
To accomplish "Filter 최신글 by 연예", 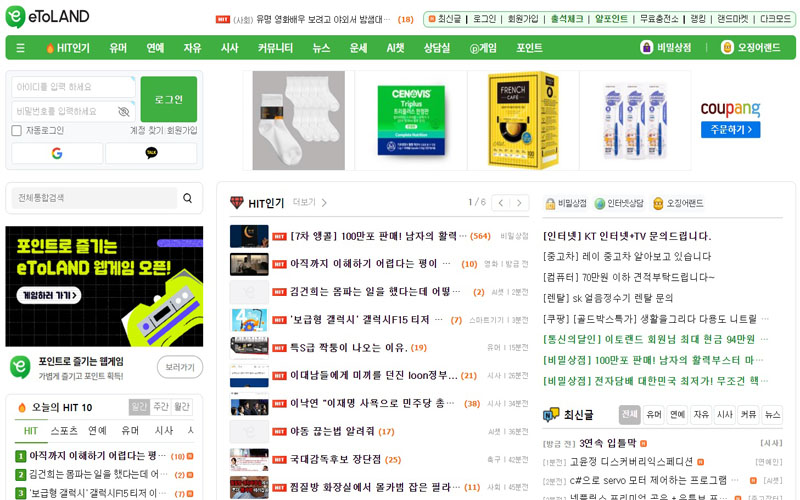I will coord(678,414).
